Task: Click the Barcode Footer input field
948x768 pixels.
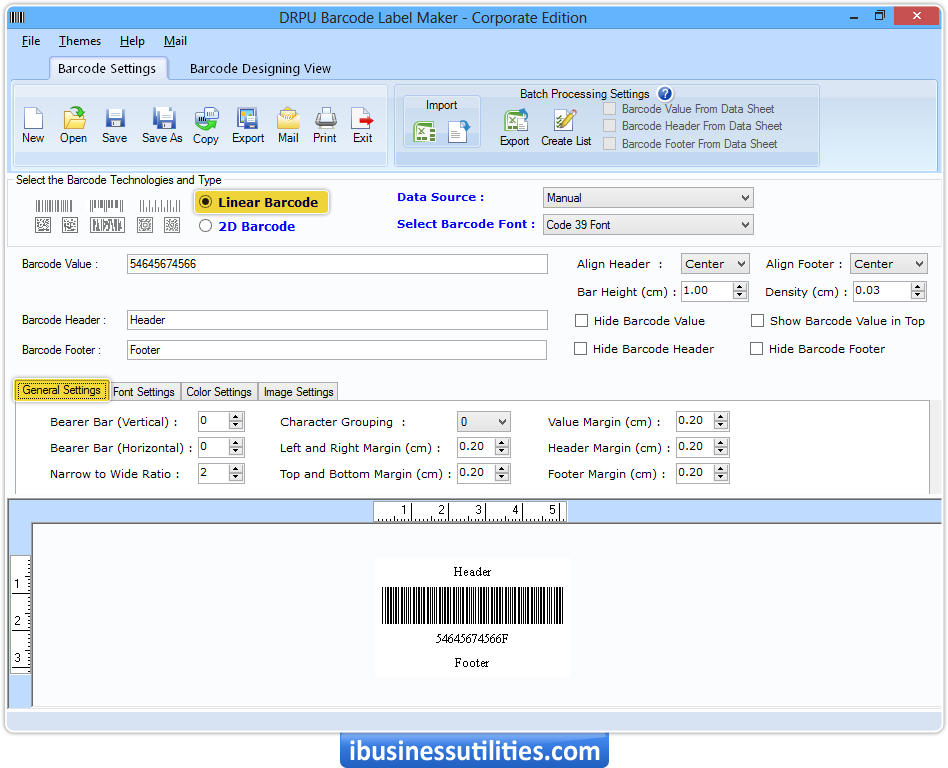Action: (x=337, y=350)
